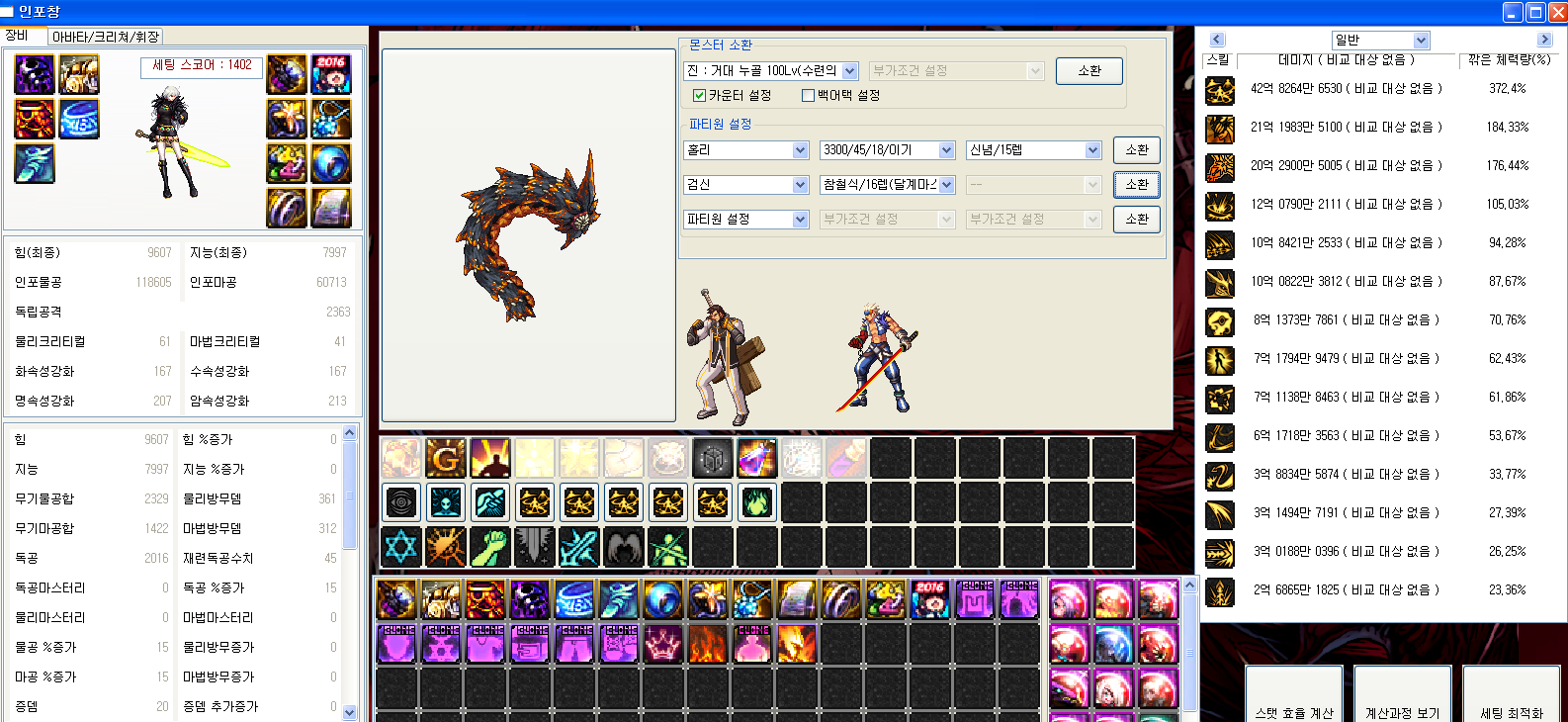Toggle the green flame skill icon
Screen dimensions: 1568x722
[x=757, y=502]
